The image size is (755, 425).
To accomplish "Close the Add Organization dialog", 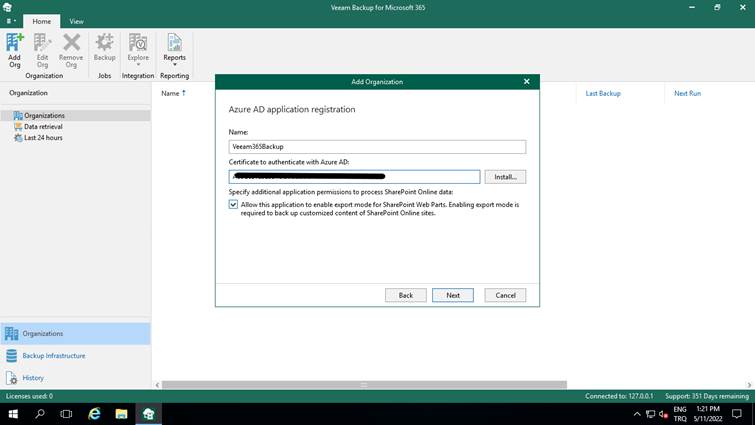I will (x=527, y=82).
